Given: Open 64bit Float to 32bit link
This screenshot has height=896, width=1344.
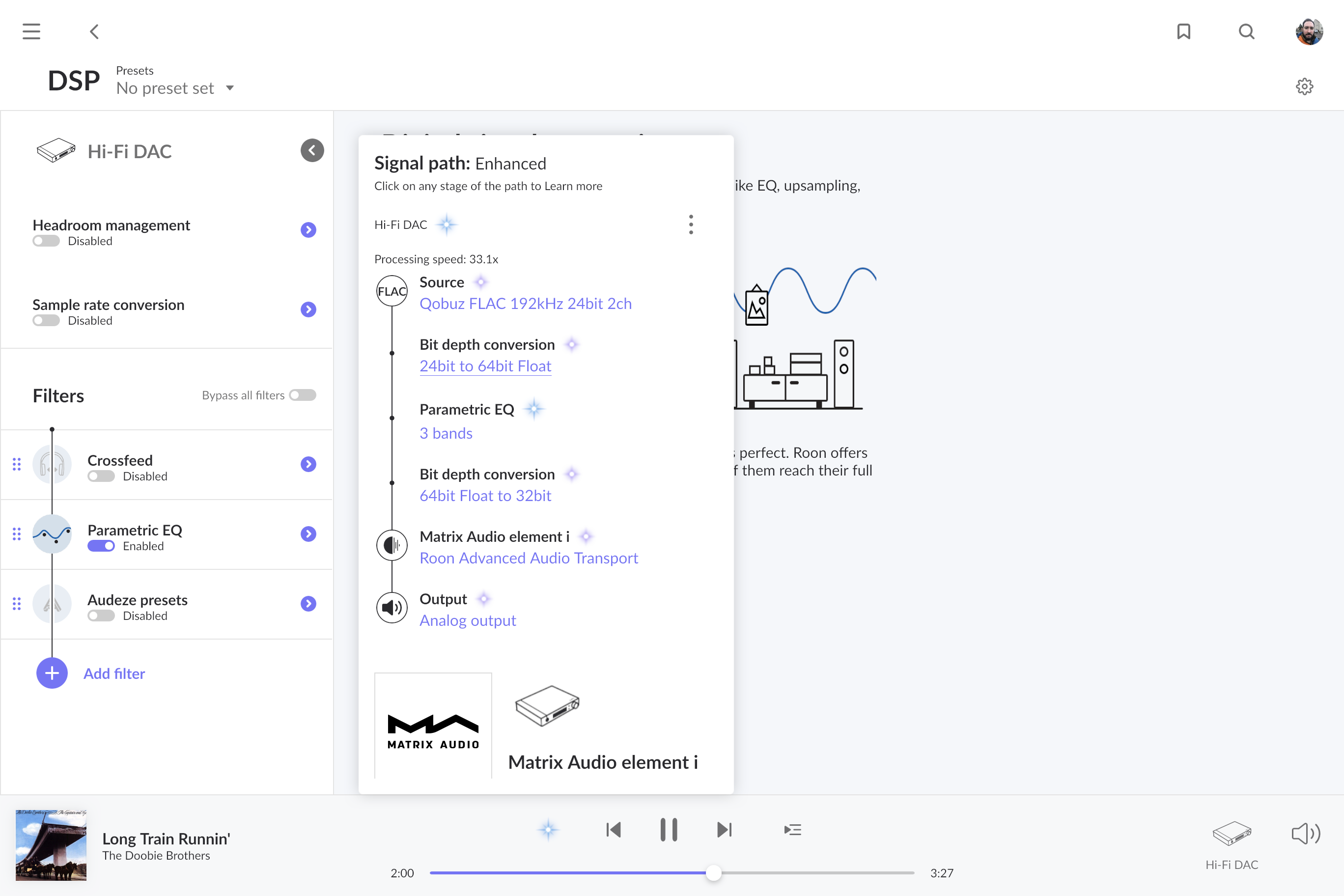Looking at the screenshot, I should coord(485,496).
